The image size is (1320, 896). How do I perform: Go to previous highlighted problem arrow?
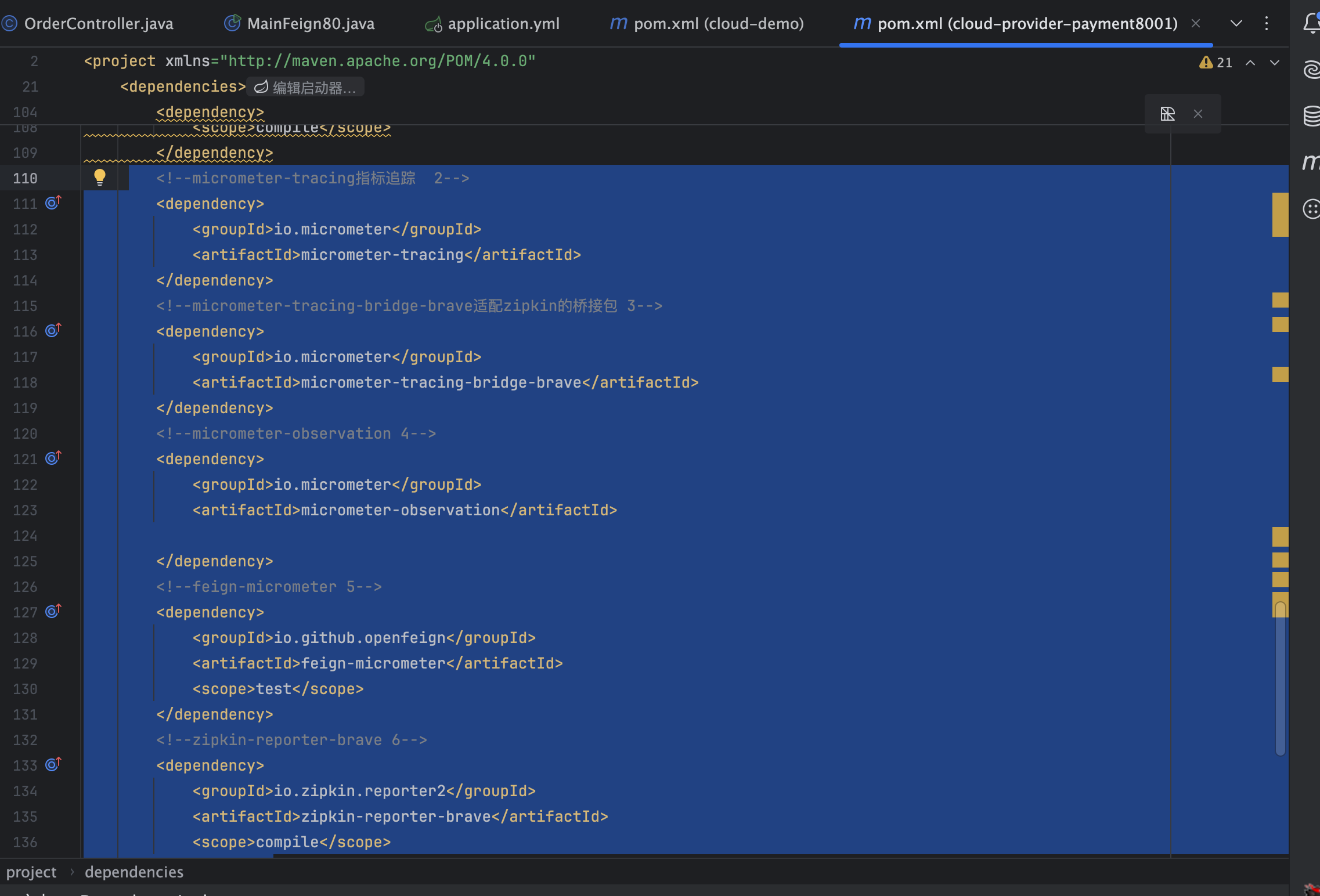1250,63
